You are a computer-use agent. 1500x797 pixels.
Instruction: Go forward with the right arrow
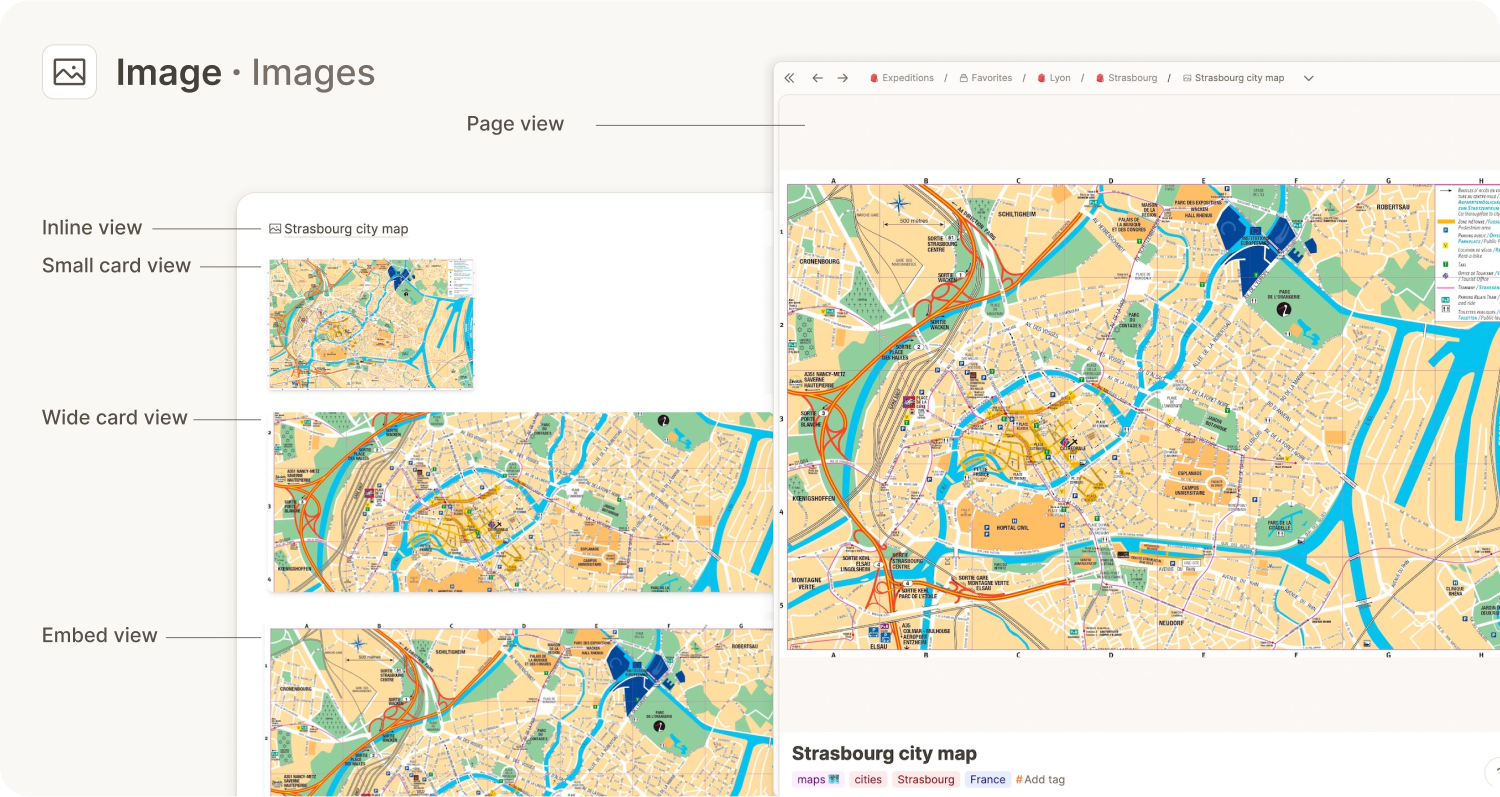(842, 78)
